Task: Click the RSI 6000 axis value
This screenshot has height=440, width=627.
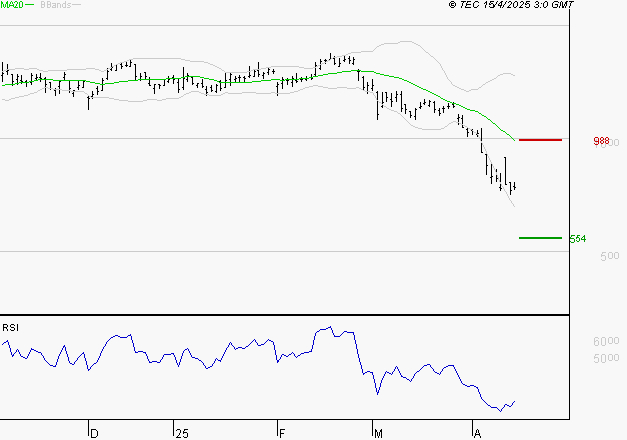Action: coord(606,341)
